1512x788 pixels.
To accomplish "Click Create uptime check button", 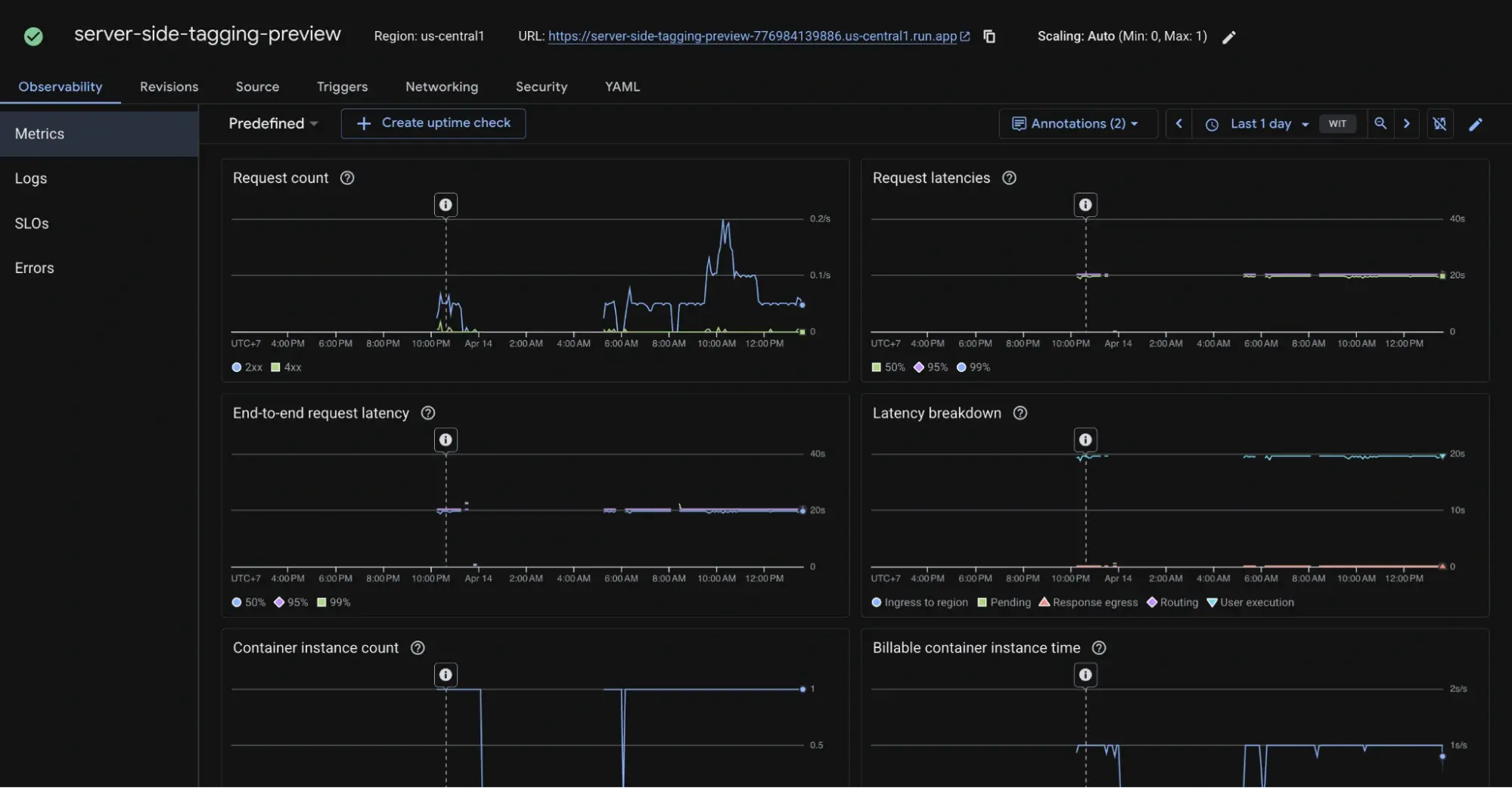I will point(433,123).
